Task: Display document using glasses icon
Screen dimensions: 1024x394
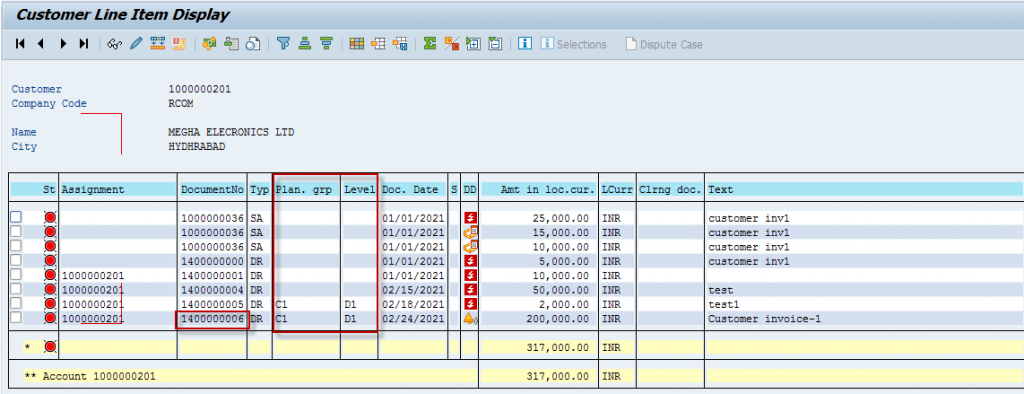Action: (x=115, y=44)
